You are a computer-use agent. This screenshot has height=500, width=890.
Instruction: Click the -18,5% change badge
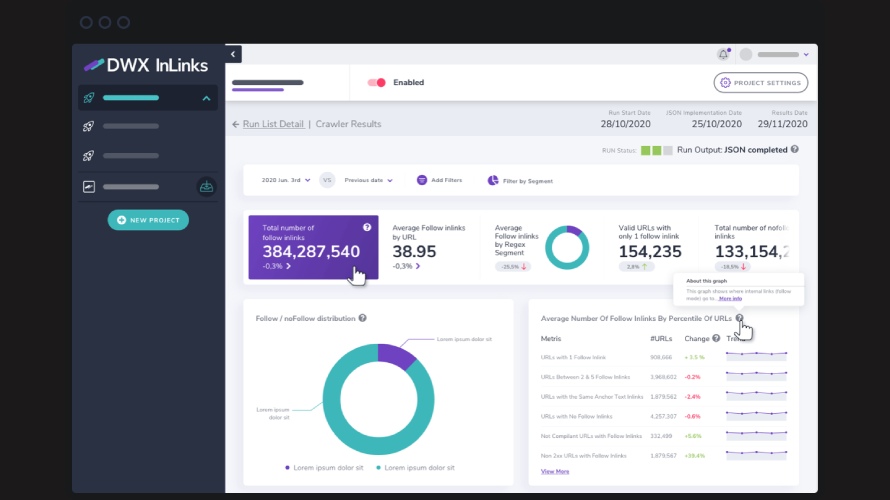coord(733,266)
